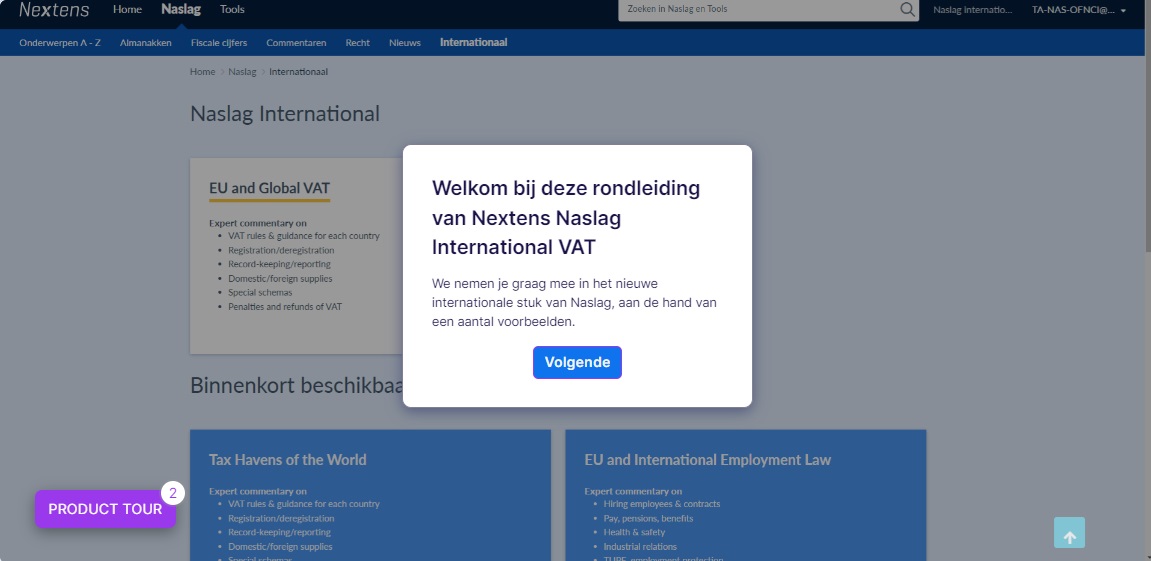Open the Recht tab
The width and height of the screenshot is (1151, 561).
[357, 43]
